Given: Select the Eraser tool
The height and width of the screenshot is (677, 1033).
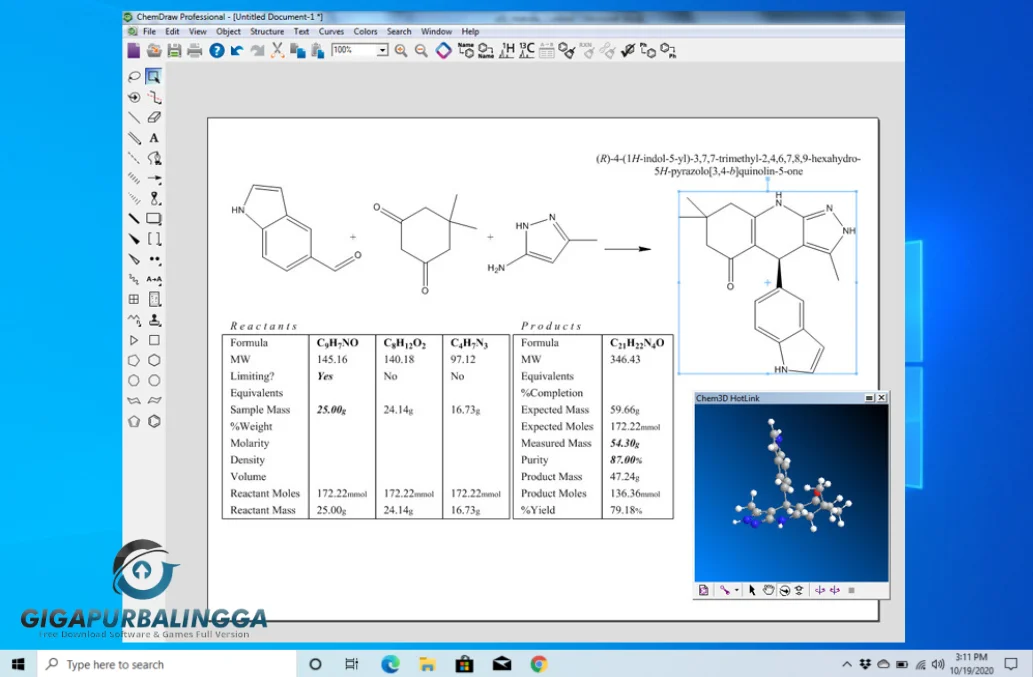Looking at the screenshot, I should (x=154, y=117).
